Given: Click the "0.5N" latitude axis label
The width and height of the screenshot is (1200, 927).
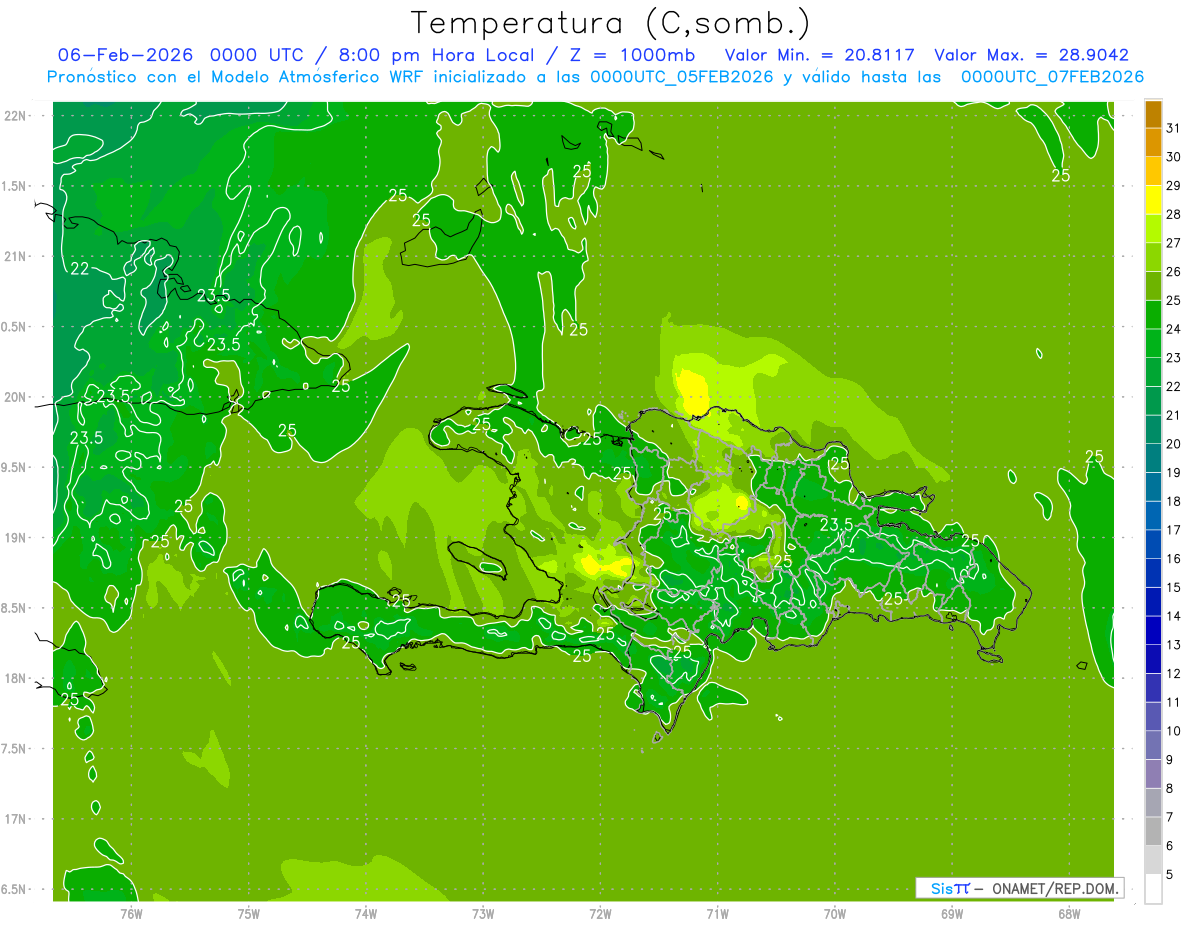Looking at the screenshot, I should coord(15,327).
